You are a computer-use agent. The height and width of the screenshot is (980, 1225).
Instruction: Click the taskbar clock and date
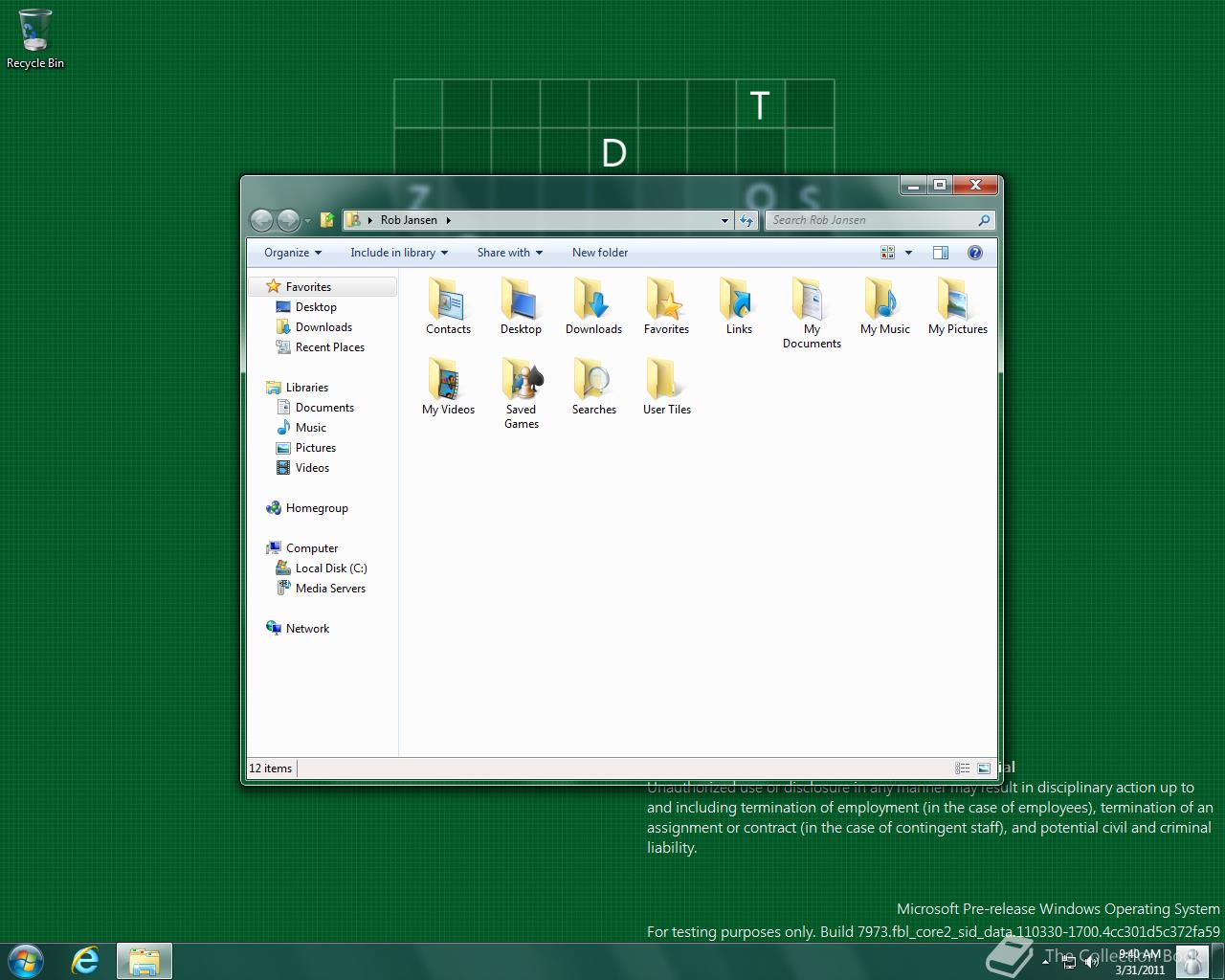tap(1139, 962)
